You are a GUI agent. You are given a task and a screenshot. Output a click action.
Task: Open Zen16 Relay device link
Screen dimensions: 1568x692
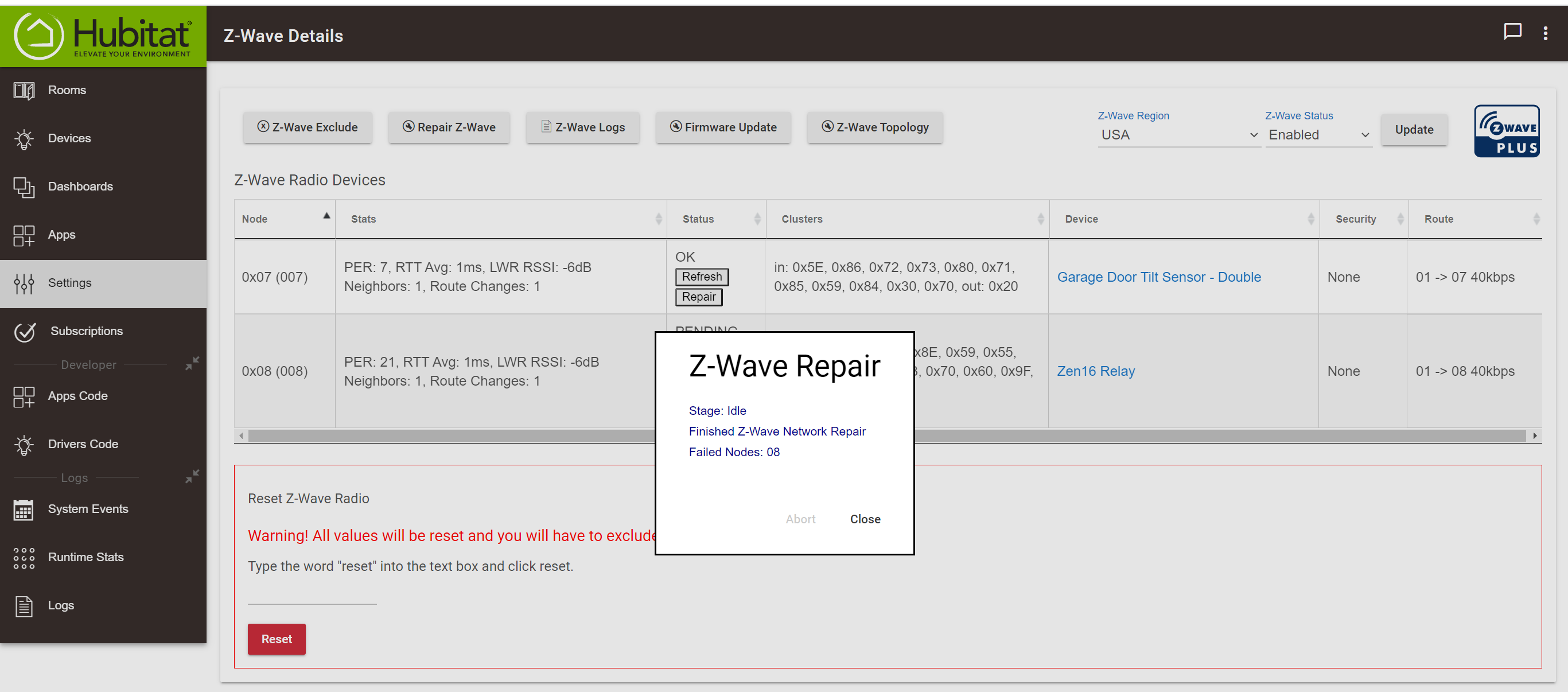click(x=1095, y=371)
